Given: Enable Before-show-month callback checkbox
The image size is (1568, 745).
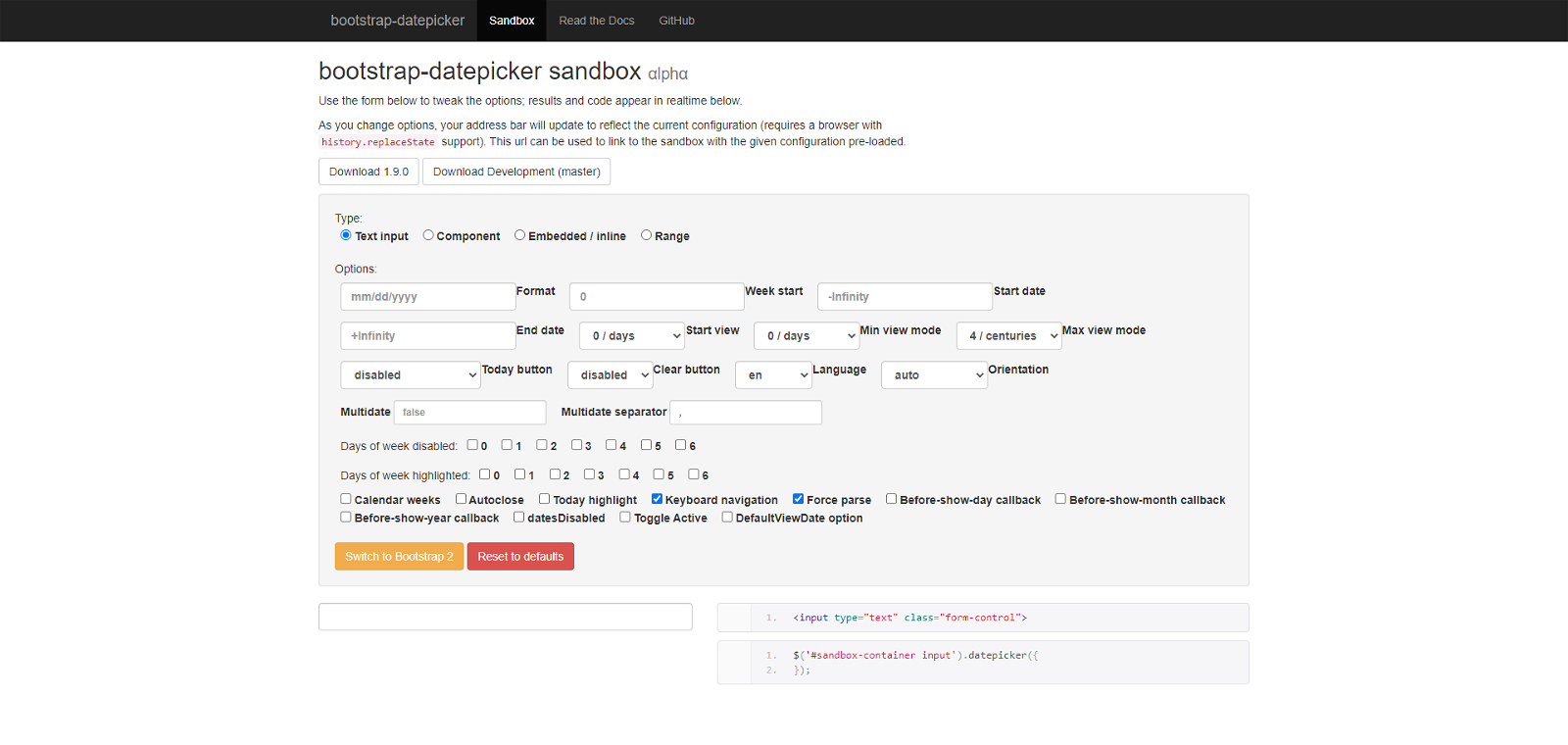Looking at the screenshot, I should 1060,499.
